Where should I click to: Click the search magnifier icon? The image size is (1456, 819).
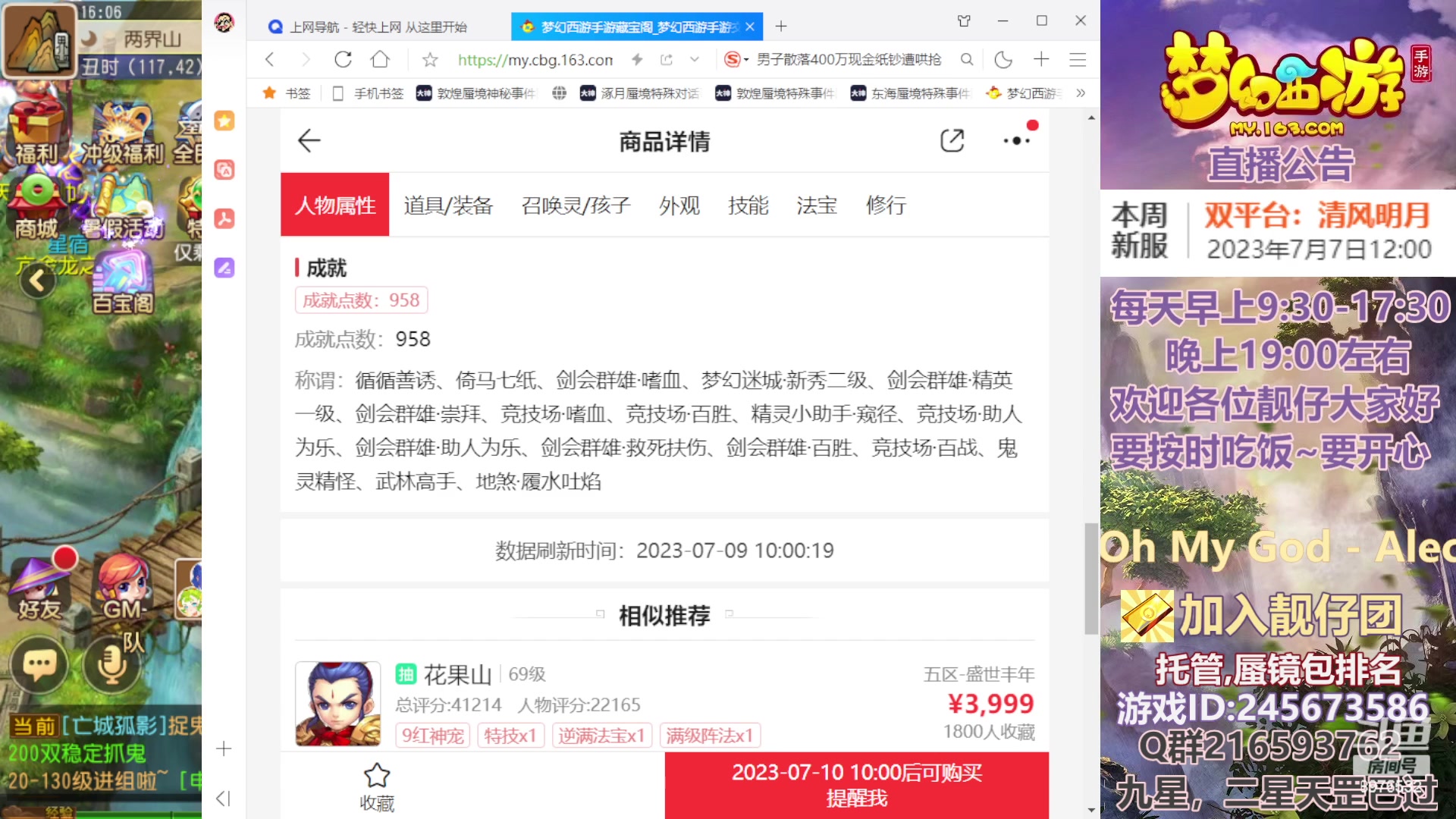(x=967, y=59)
